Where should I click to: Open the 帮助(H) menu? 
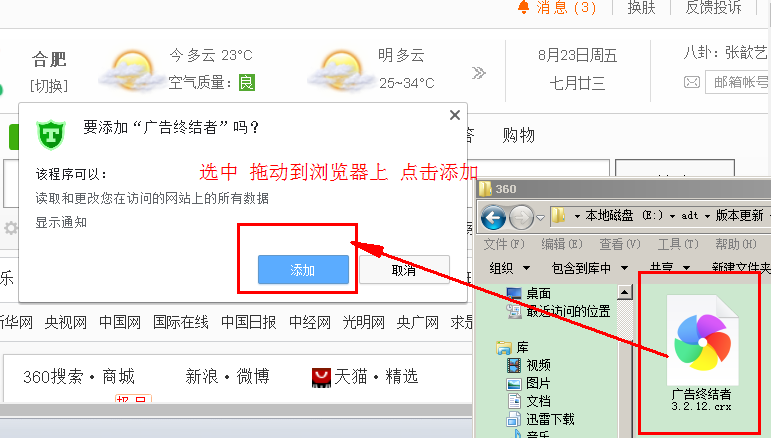pos(736,244)
